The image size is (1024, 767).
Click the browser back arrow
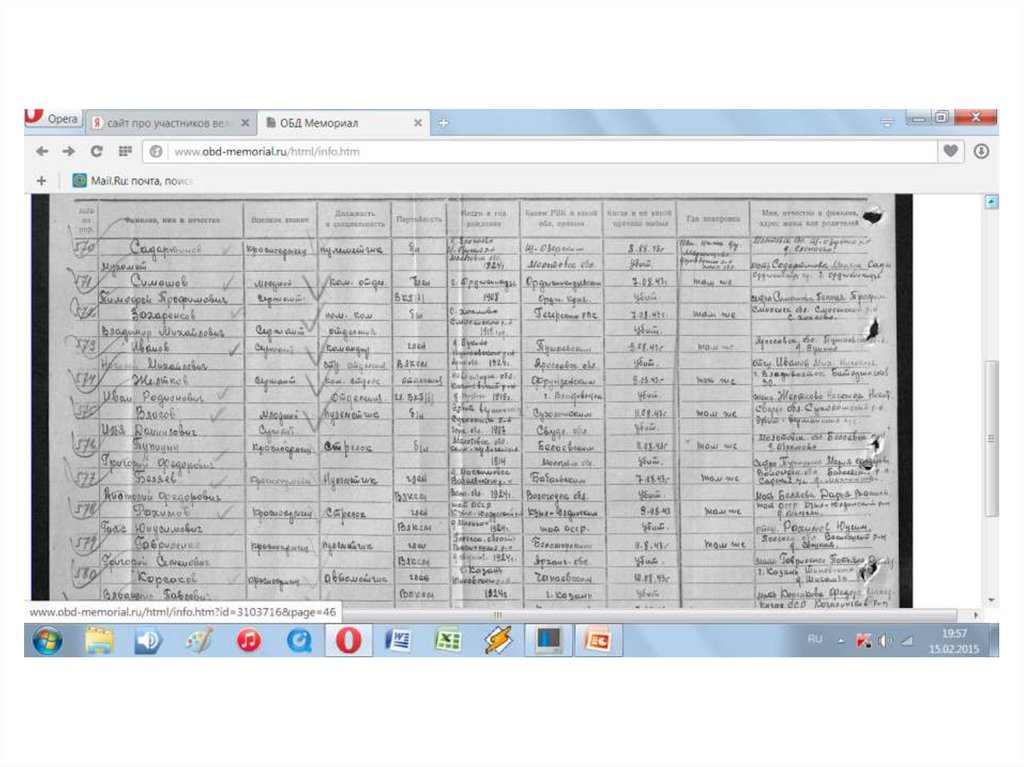coord(41,151)
